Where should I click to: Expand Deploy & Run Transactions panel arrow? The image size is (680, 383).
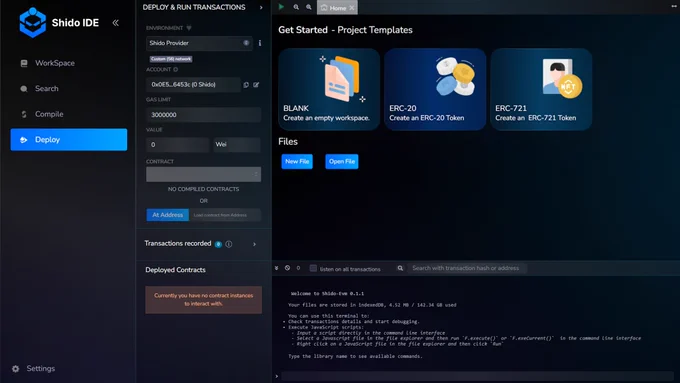pyautogui.click(x=261, y=7)
